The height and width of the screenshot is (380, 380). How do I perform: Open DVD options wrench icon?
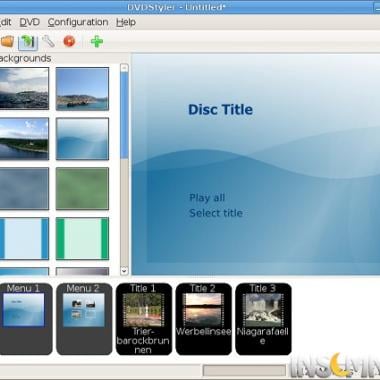coord(49,41)
